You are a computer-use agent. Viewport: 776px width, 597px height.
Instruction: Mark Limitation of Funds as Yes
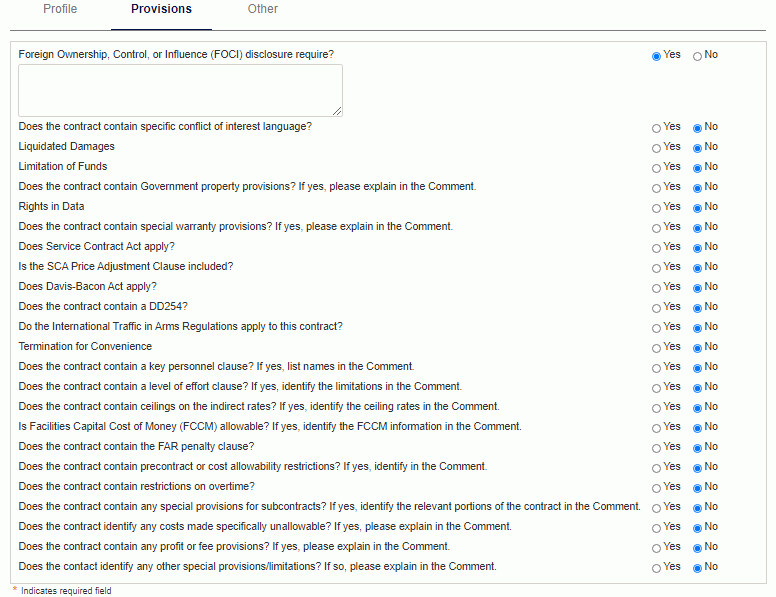click(656, 169)
